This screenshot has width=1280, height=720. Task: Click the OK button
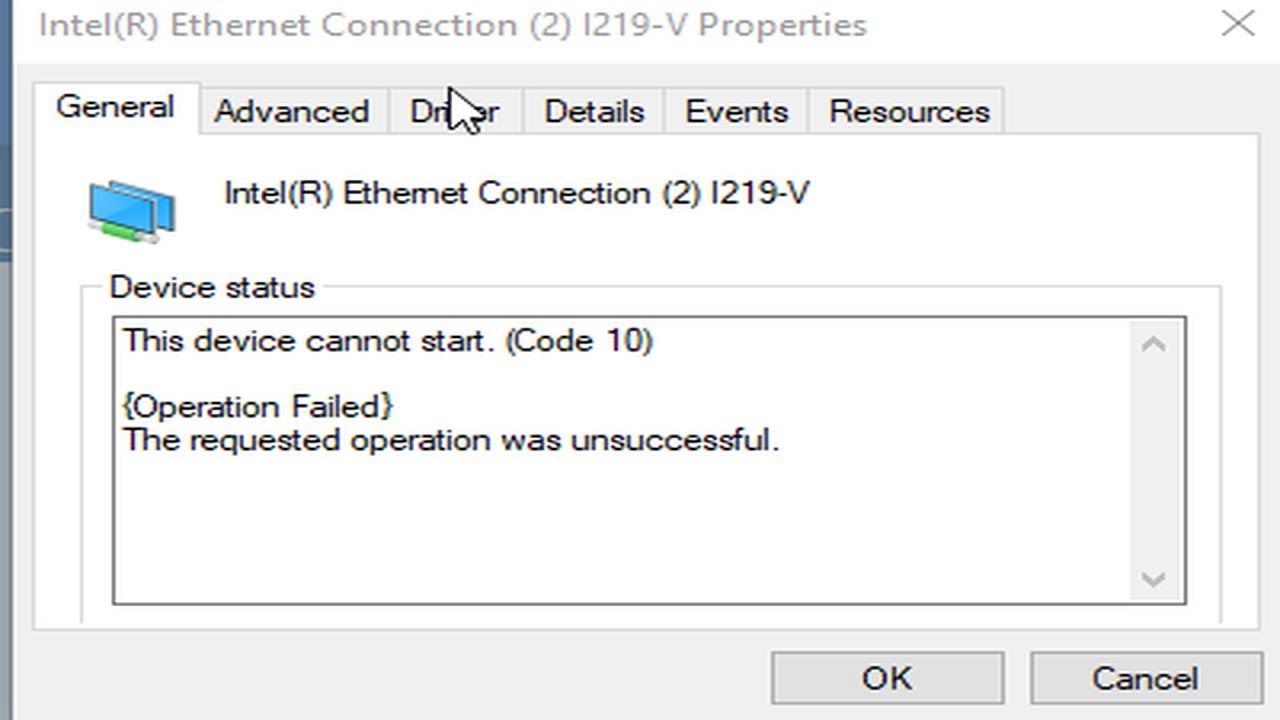tap(888, 677)
